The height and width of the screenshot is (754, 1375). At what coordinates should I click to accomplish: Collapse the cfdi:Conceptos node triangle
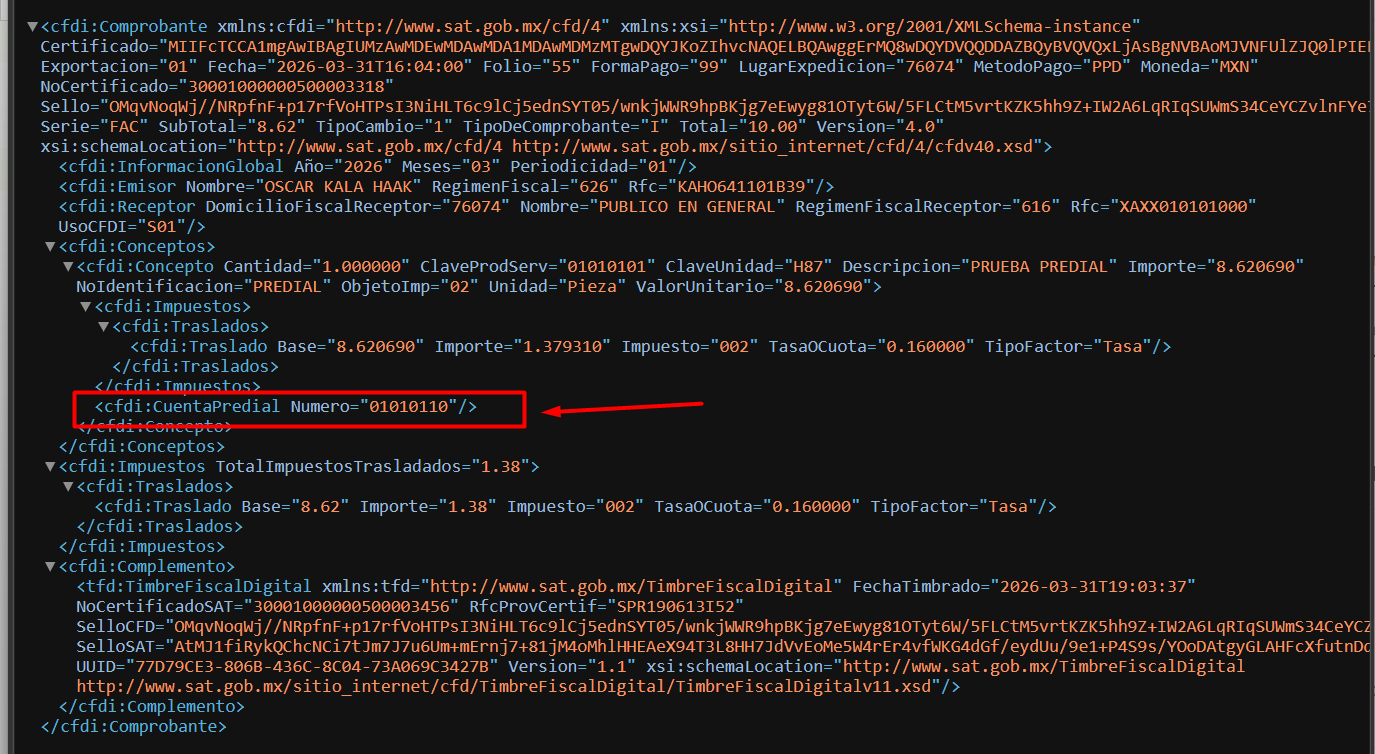click(50, 246)
